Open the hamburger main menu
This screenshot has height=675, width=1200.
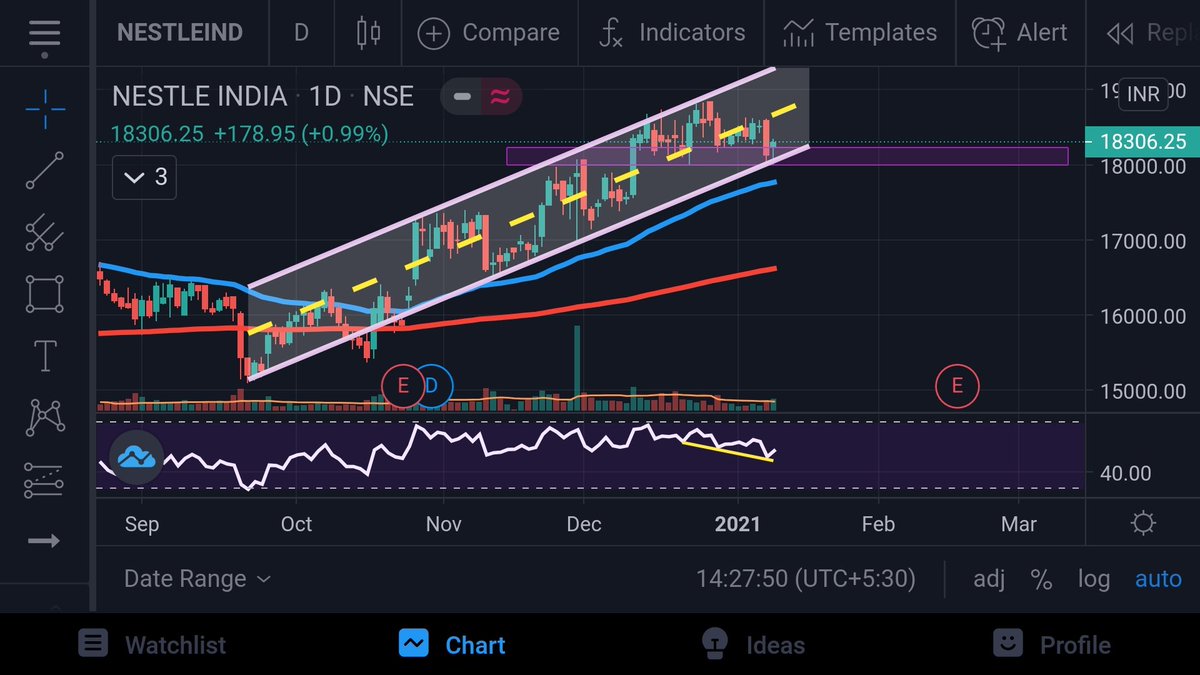click(44, 31)
